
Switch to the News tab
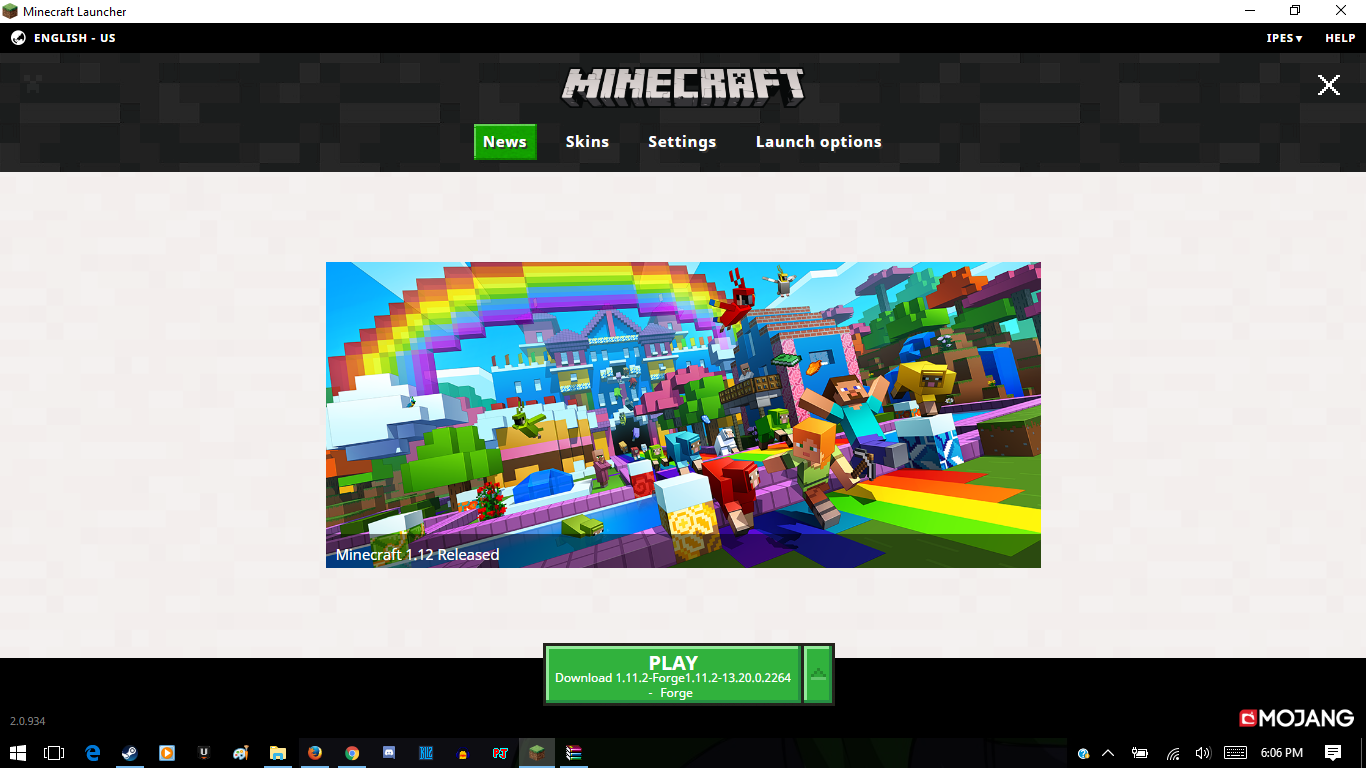click(x=505, y=142)
